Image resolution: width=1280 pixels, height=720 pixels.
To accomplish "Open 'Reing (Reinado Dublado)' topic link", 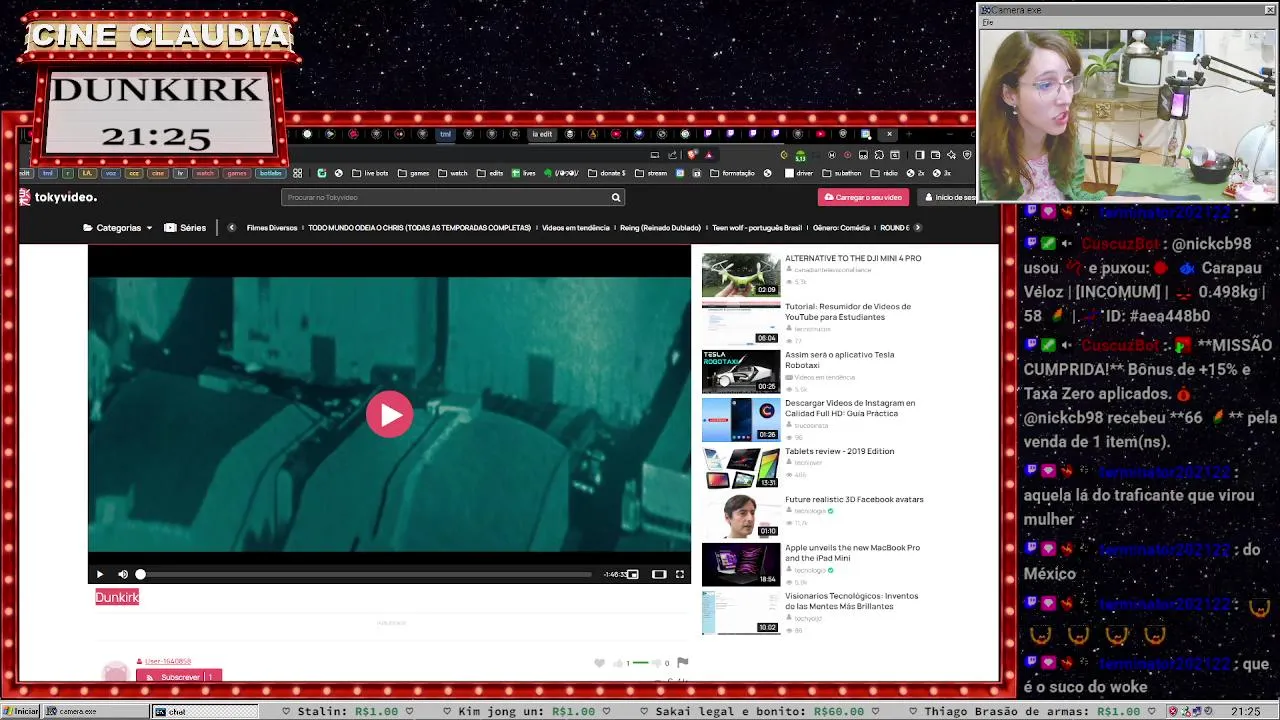I will [660, 228].
